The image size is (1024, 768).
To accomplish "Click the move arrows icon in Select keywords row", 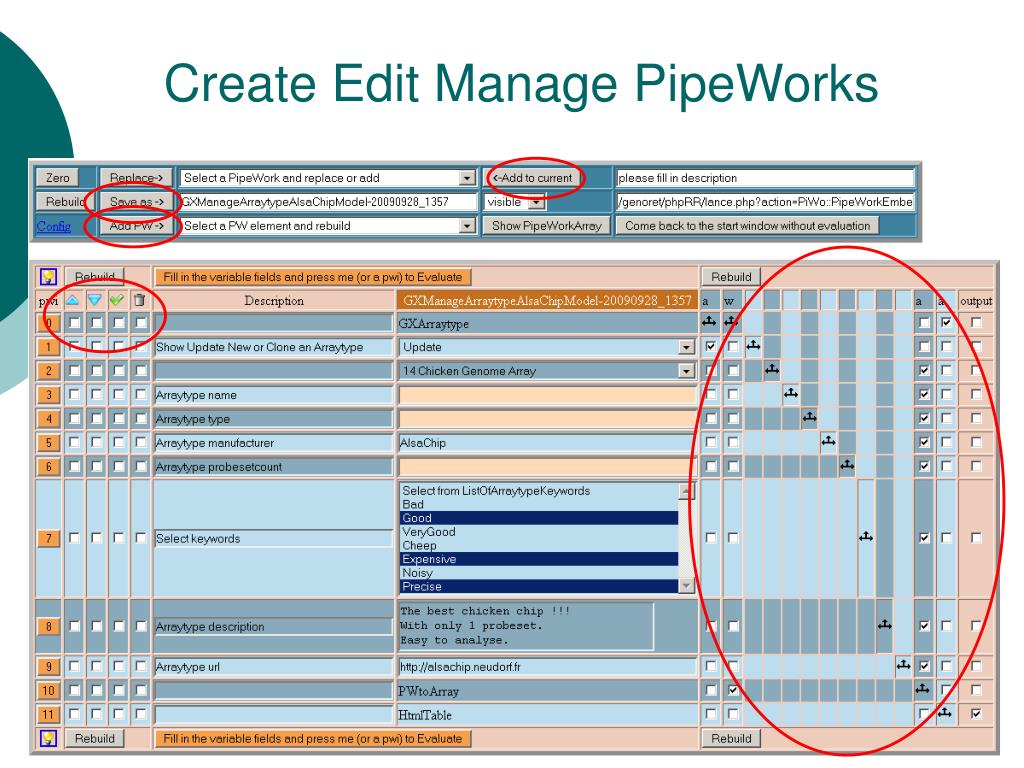I will pyautogui.click(x=866, y=537).
